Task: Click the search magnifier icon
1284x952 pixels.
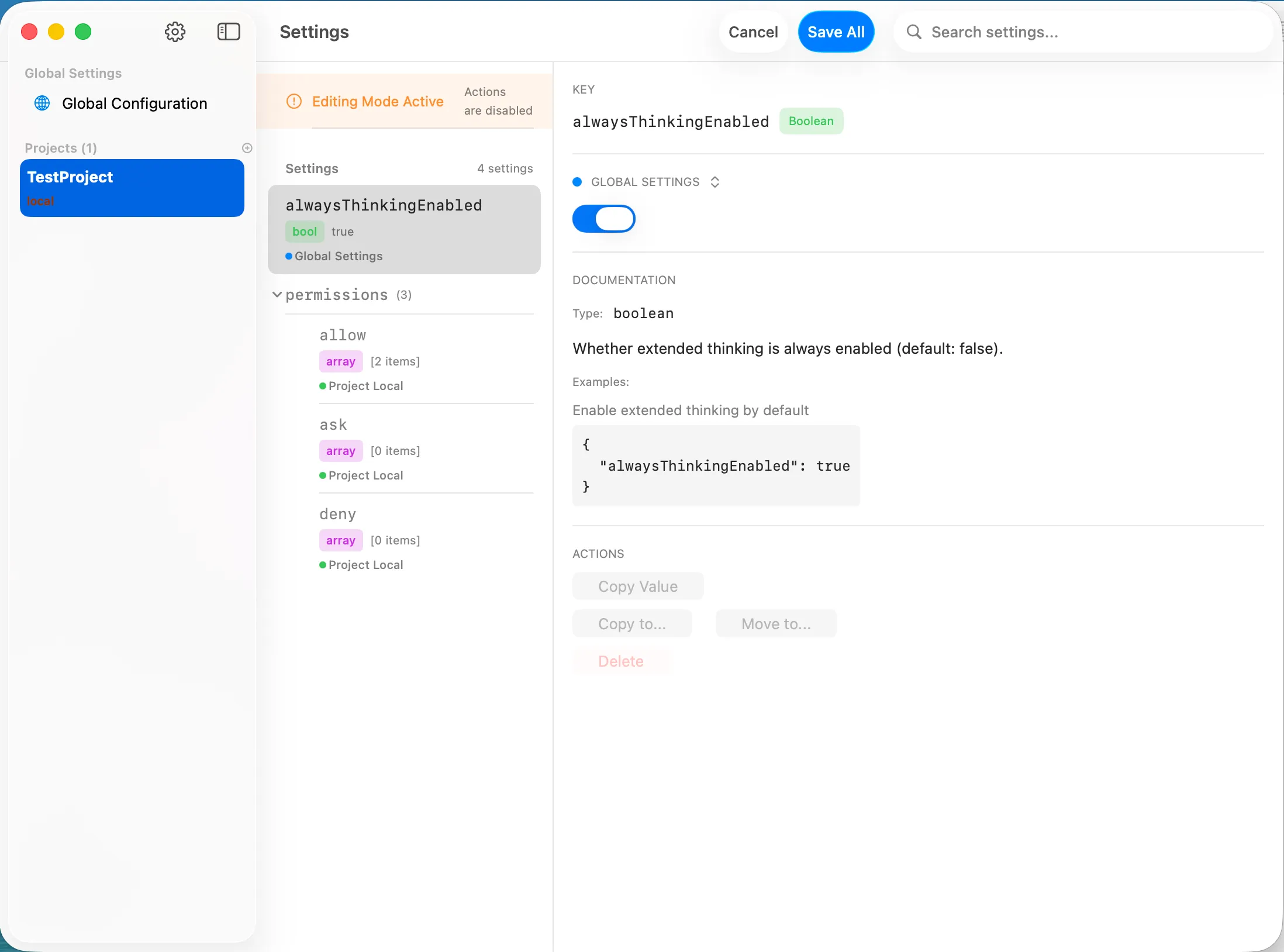Action: click(x=913, y=32)
